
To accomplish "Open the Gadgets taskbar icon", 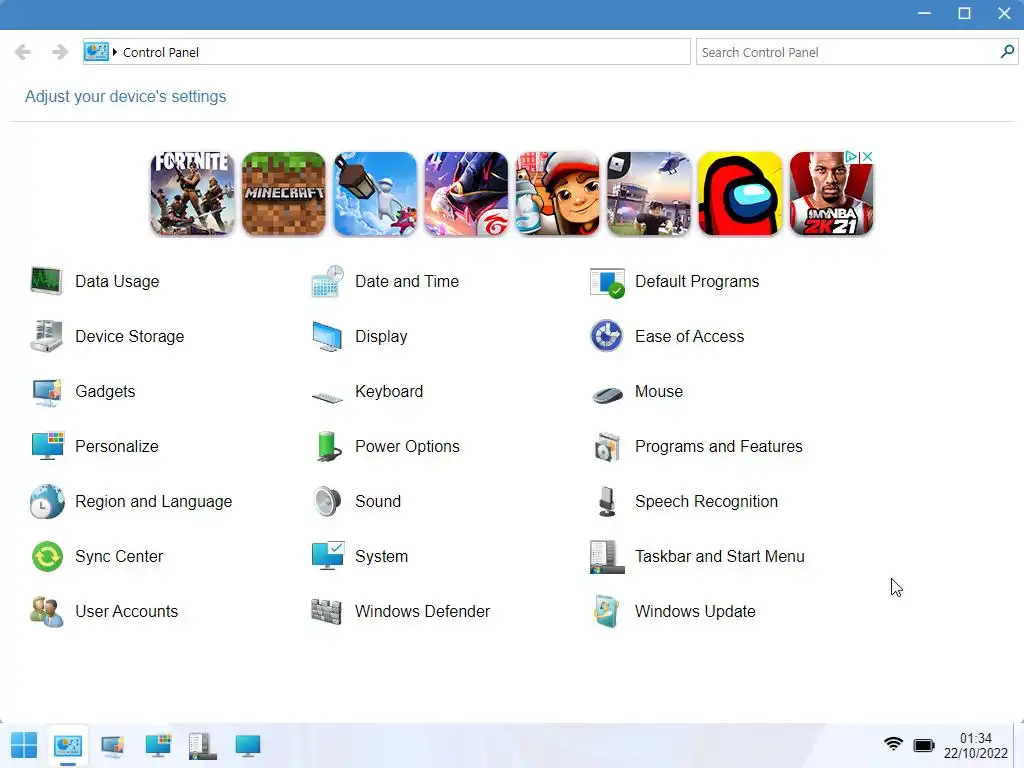I will tap(113, 746).
